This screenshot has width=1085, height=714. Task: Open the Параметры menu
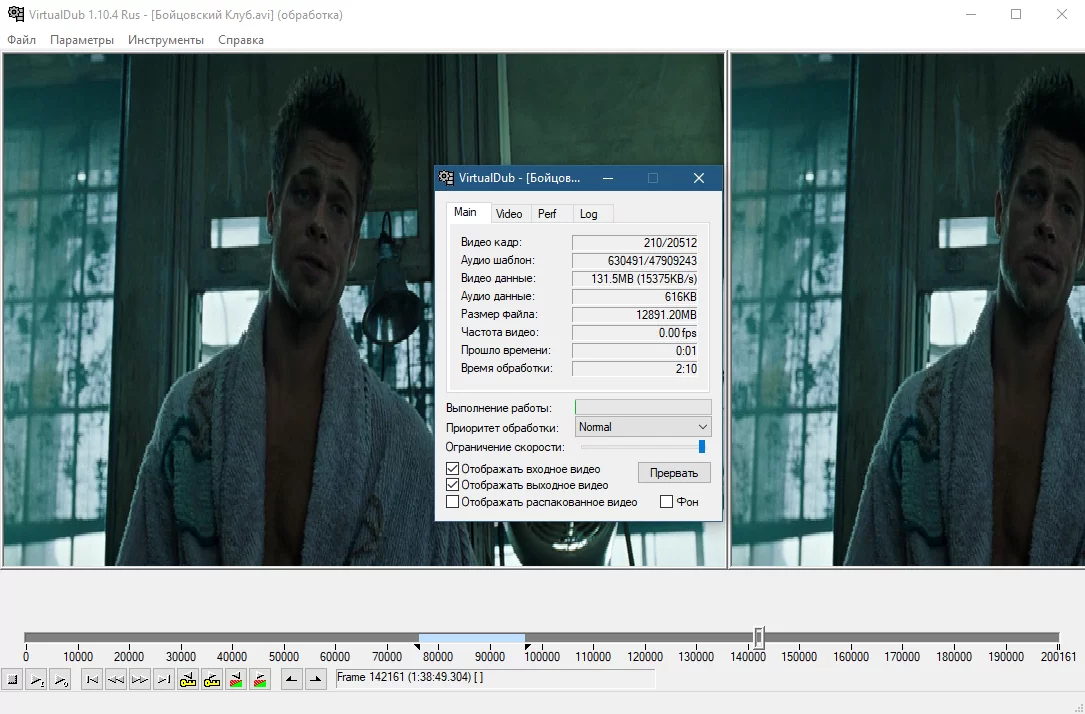click(82, 39)
